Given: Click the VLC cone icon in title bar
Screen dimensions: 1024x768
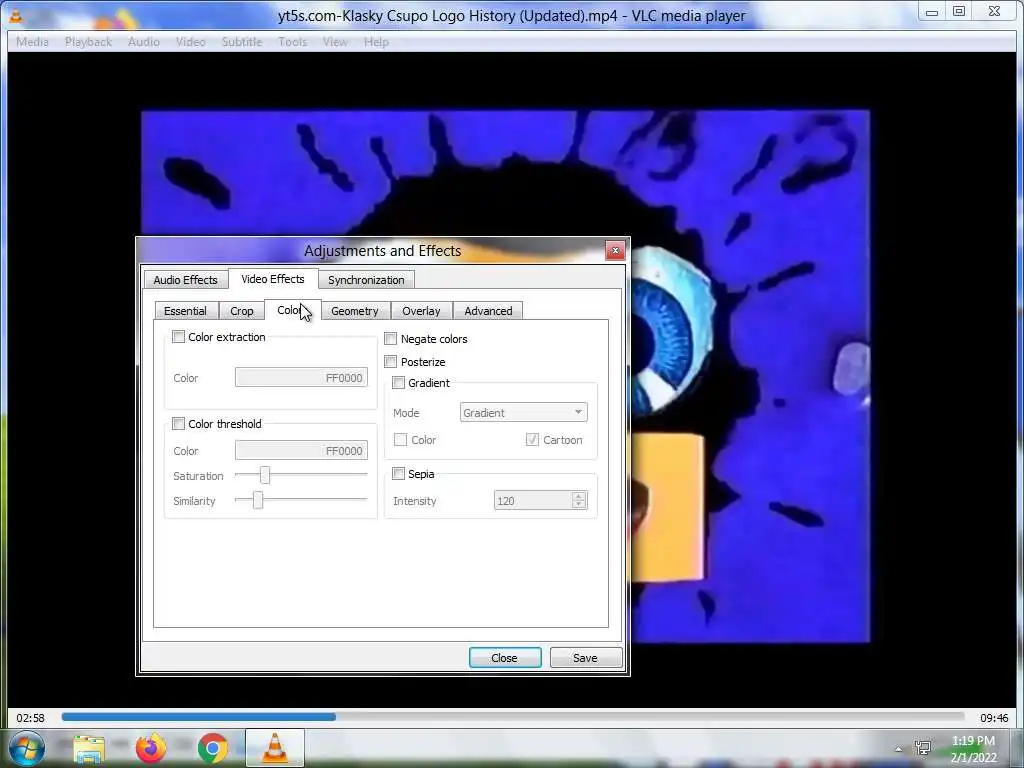Looking at the screenshot, I should [16, 16].
